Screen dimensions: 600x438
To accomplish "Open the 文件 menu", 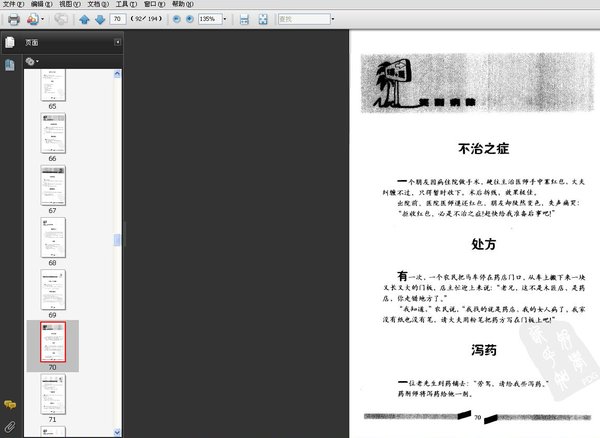I will point(13,4).
